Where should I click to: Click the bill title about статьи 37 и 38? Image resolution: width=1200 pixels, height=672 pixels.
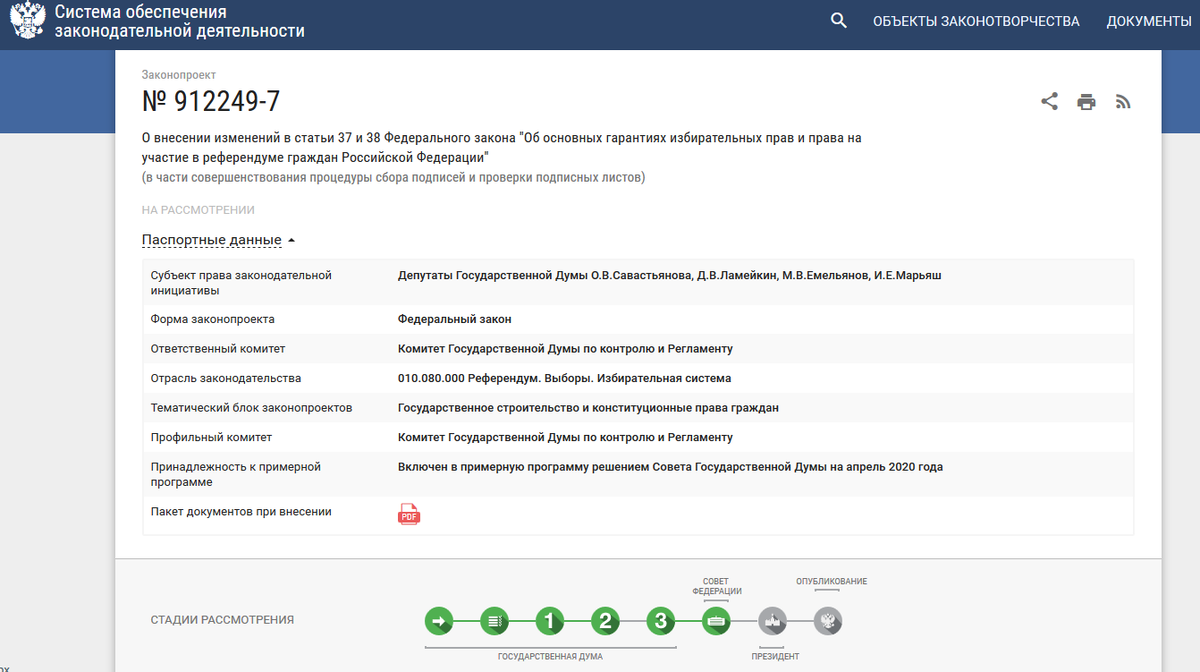click(x=502, y=148)
